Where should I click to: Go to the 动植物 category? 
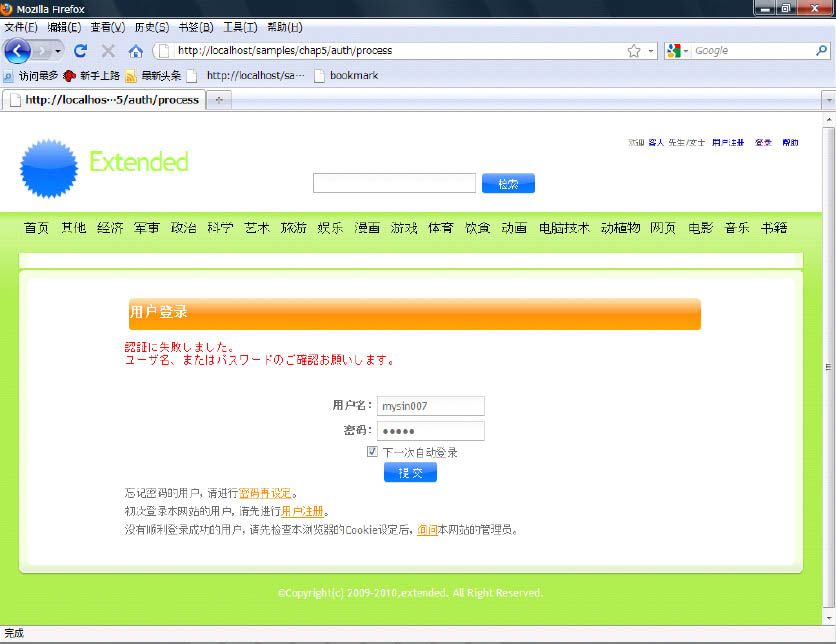pyautogui.click(x=620, y=228)
